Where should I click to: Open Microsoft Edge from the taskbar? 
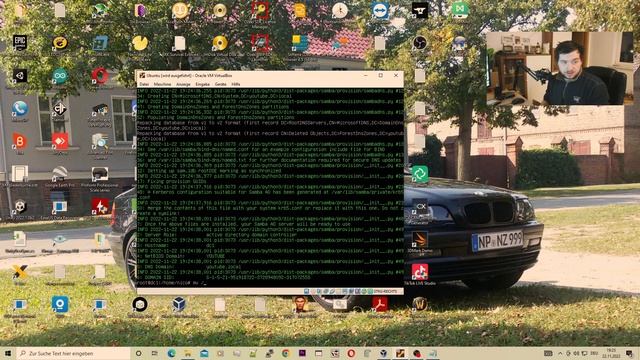tap(171, 353)
